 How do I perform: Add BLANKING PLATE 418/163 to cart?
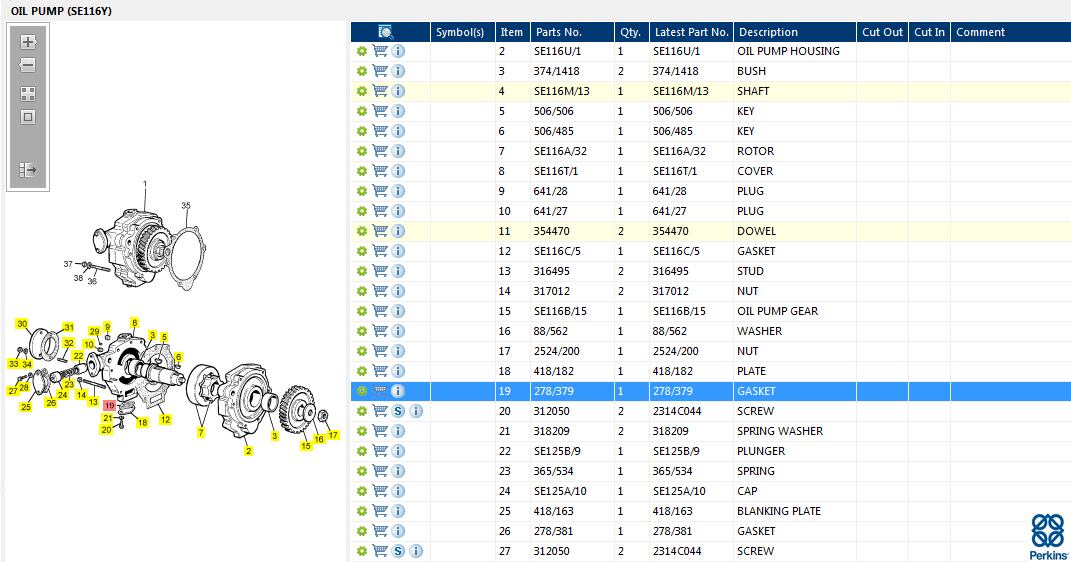pos(380,511)
